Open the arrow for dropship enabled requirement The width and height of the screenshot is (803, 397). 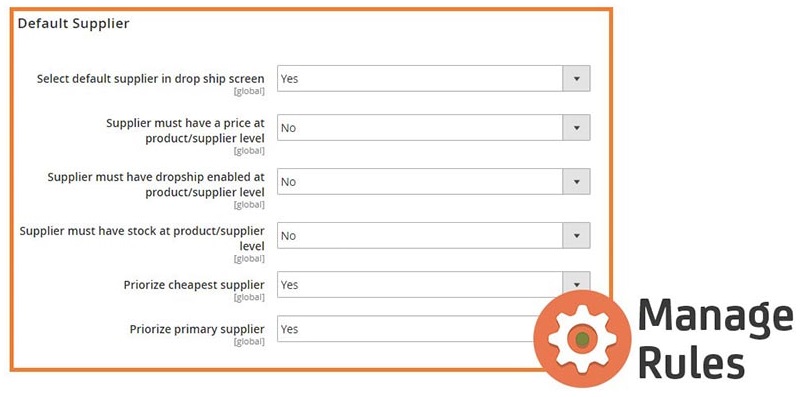tap(577, 181)
